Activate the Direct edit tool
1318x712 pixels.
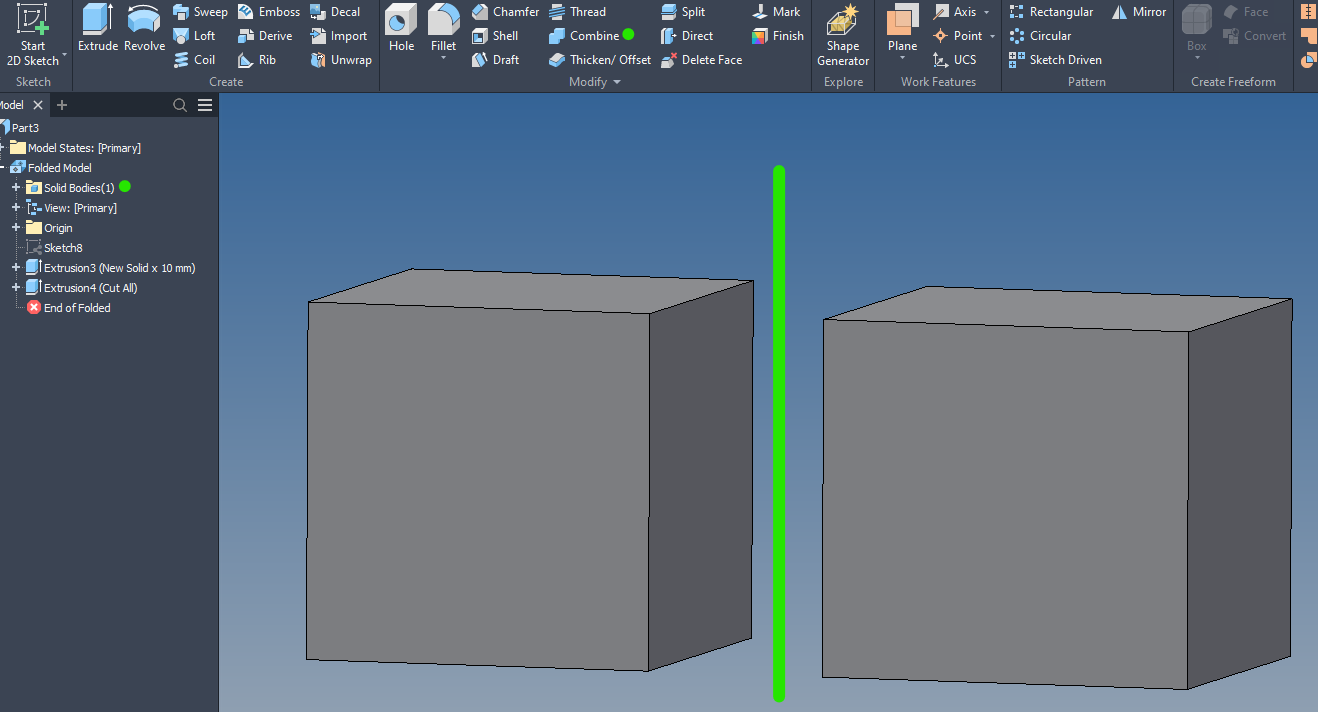[x=687, y=36]
